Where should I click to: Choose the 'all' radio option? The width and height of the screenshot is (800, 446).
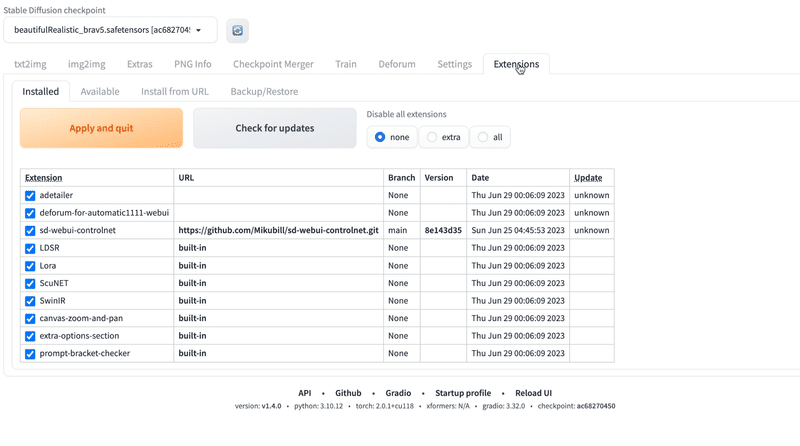[484, 137]
